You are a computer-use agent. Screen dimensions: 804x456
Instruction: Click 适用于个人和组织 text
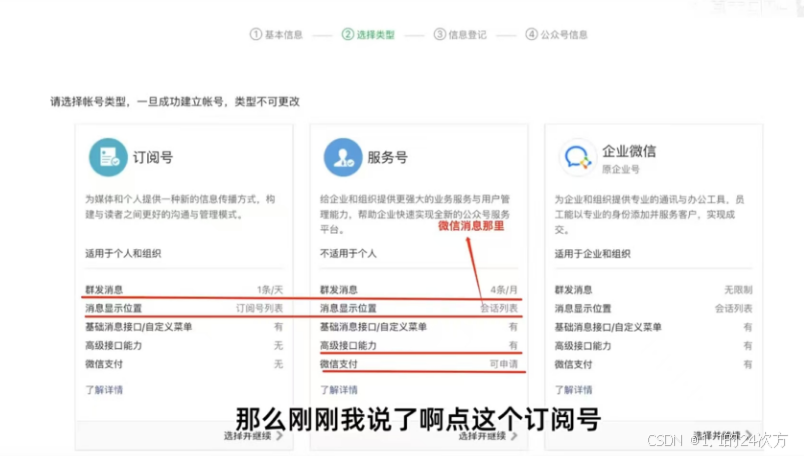click(123, 253)
